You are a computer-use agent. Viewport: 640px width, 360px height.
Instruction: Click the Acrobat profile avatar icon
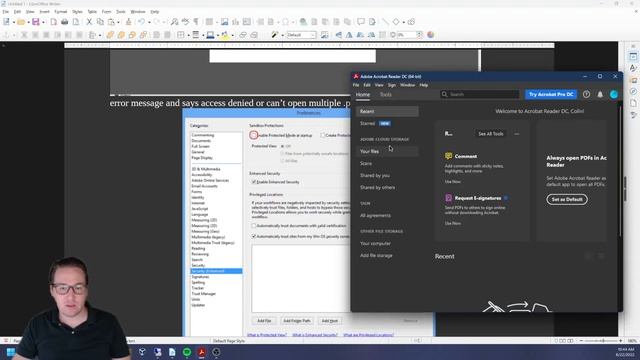point(614,94)
